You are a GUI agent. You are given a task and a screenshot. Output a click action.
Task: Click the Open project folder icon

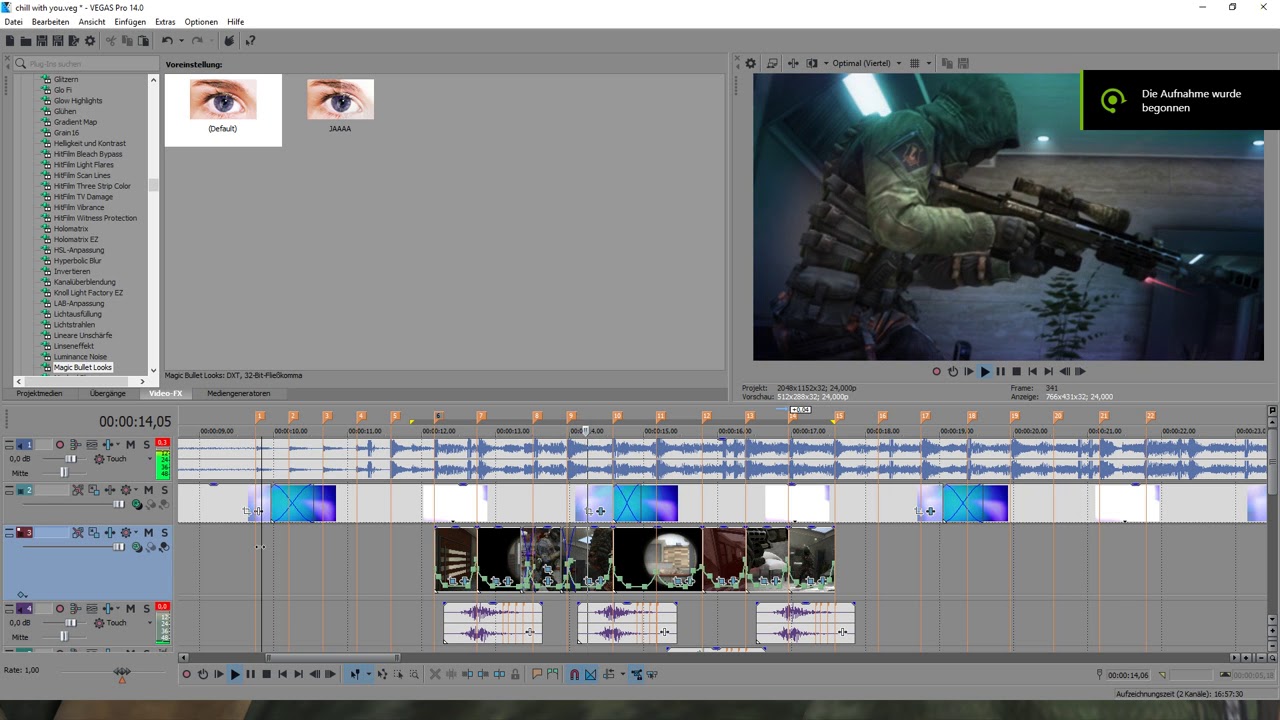click(26, 41)
